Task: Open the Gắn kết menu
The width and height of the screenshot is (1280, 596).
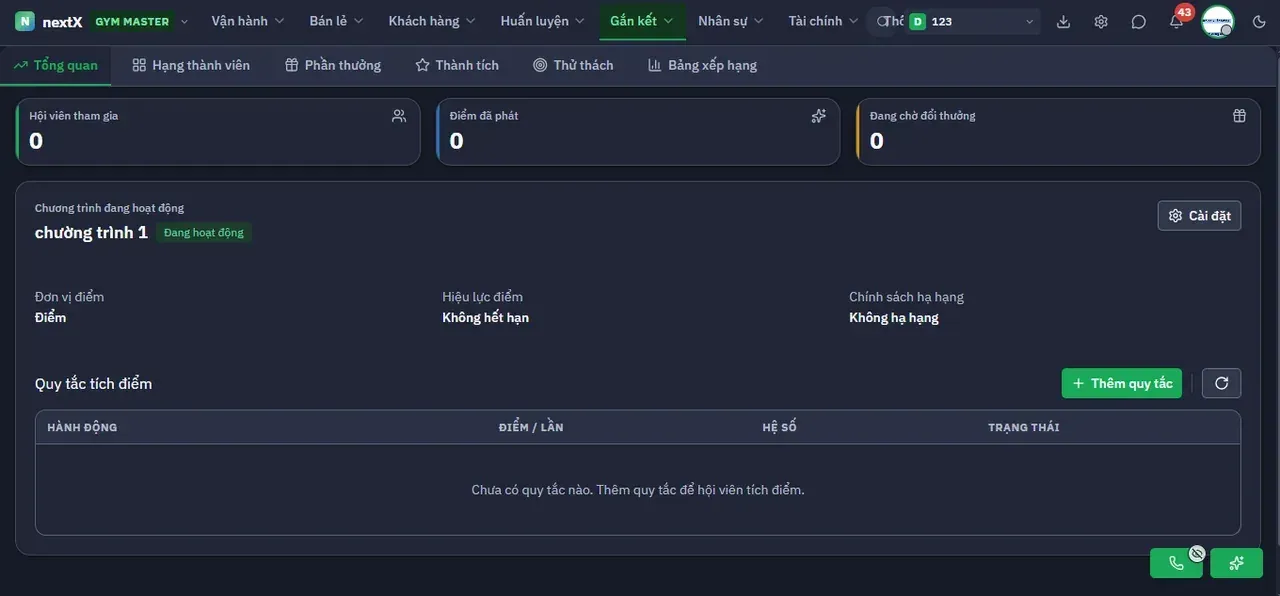Action: click(x=642, y=21)
